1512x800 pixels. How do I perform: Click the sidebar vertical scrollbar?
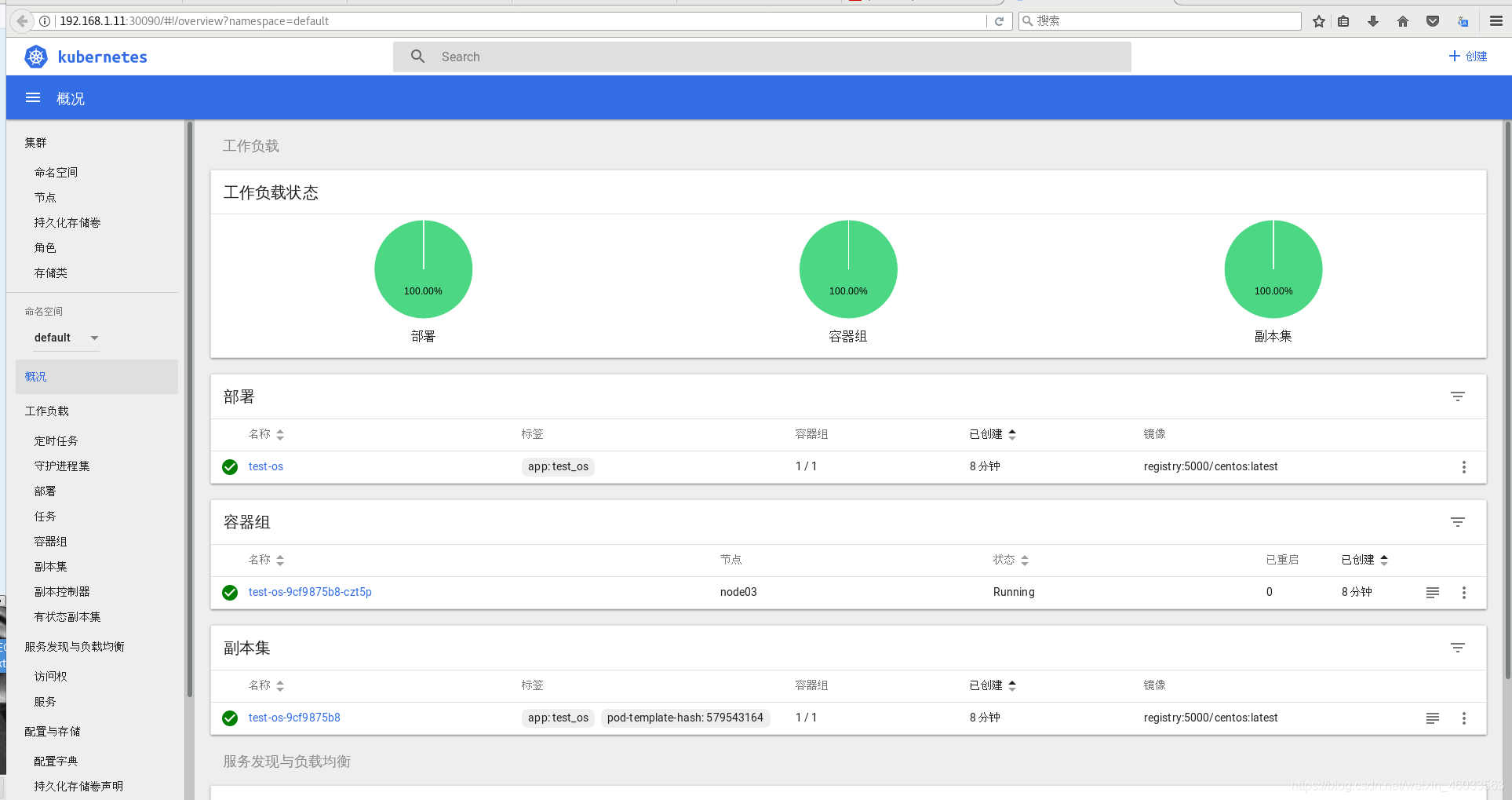click(x=189, y=408)
